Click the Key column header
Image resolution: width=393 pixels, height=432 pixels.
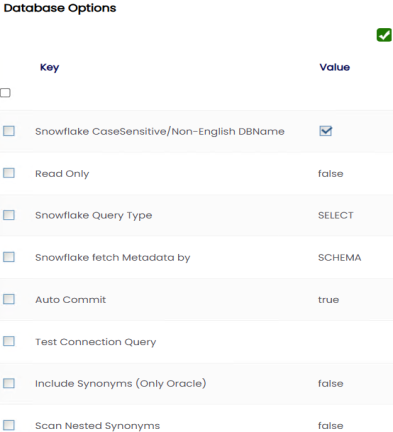pyautogui.click(x=50, y=67)
